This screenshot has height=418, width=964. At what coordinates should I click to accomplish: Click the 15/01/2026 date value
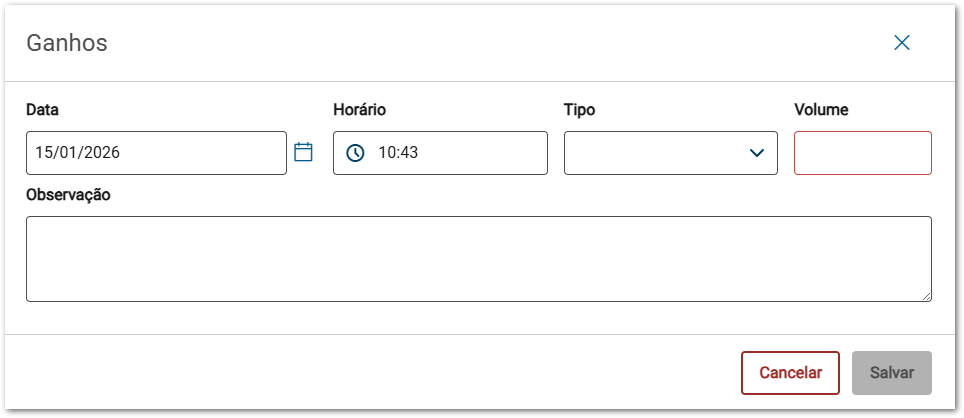(78, 153)
